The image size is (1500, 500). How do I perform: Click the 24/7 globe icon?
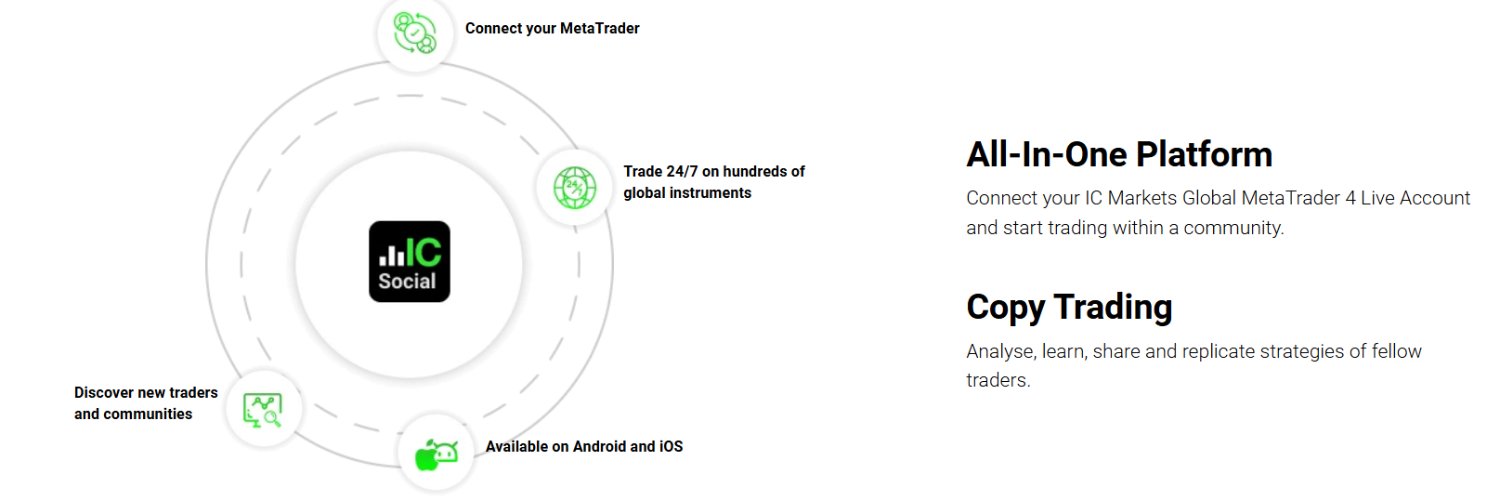click(574, 187)
